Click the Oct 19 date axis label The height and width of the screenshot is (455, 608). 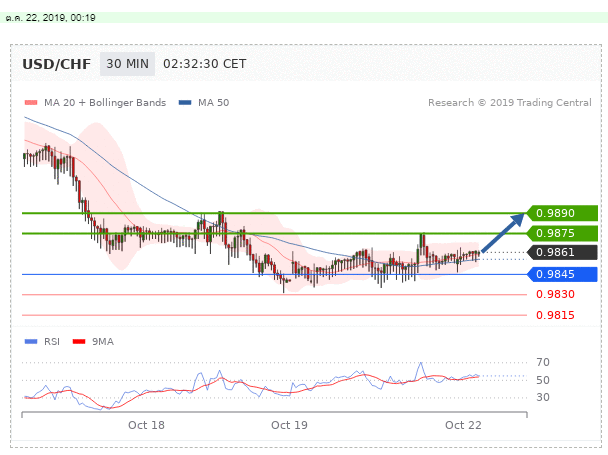289,425
